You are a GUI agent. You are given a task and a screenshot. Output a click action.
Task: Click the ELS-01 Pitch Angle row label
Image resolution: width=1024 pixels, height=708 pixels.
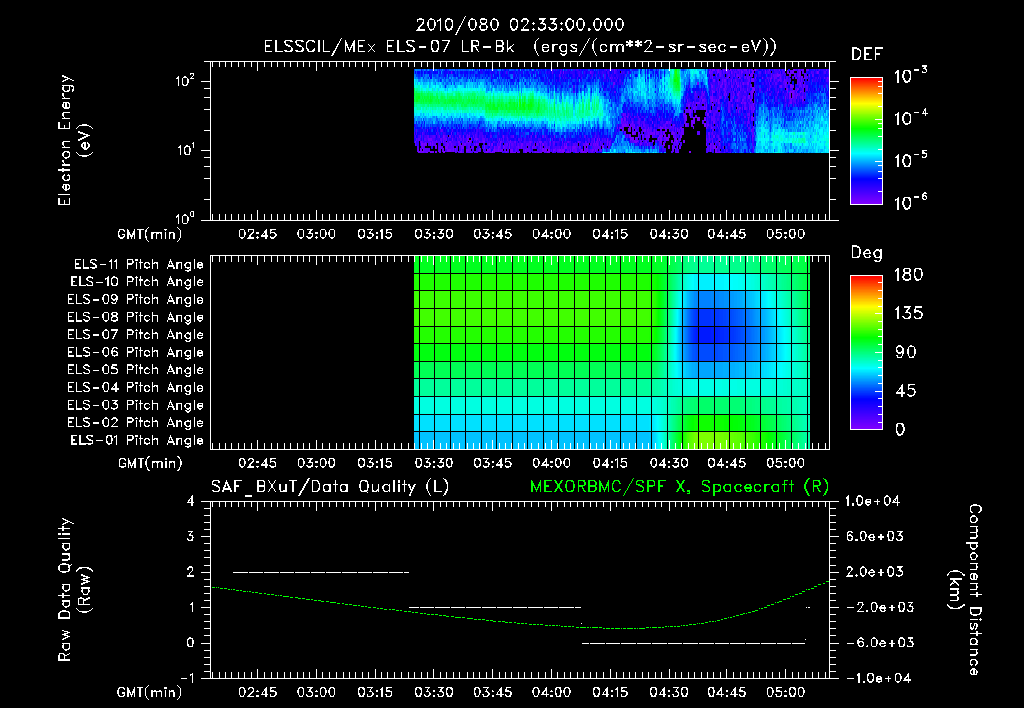(x=137, y=440)
